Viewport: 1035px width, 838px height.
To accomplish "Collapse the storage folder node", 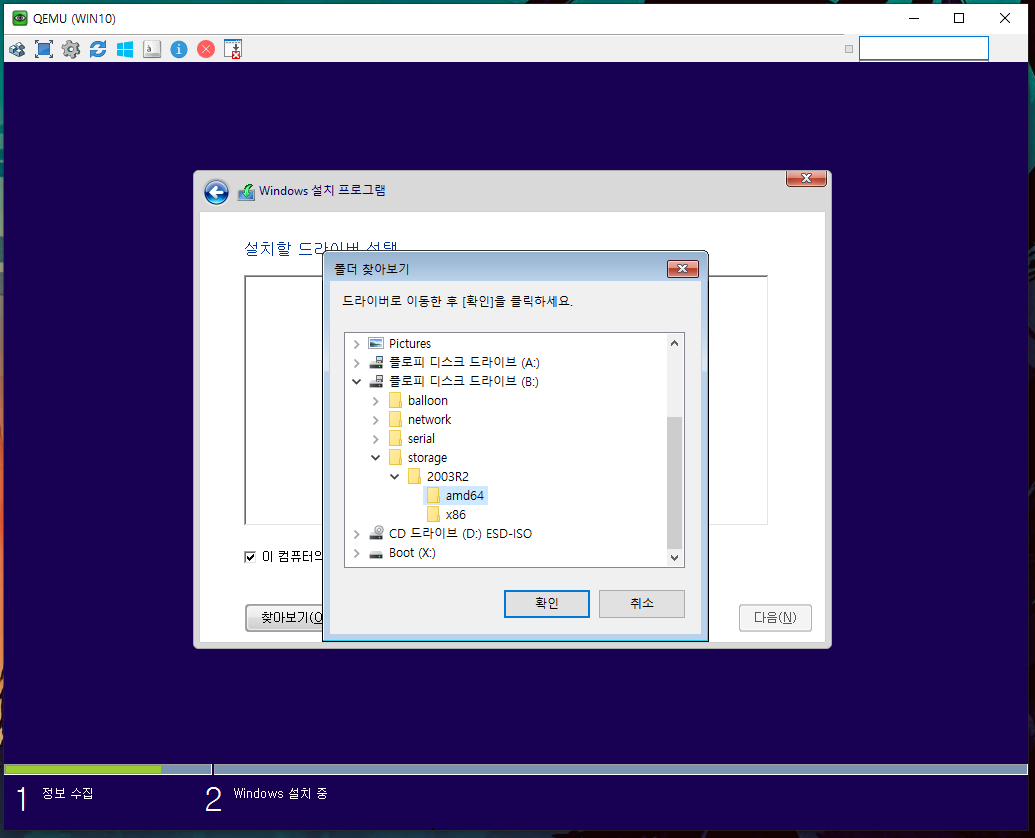I will pyautogui.click(x=376, y=457).
